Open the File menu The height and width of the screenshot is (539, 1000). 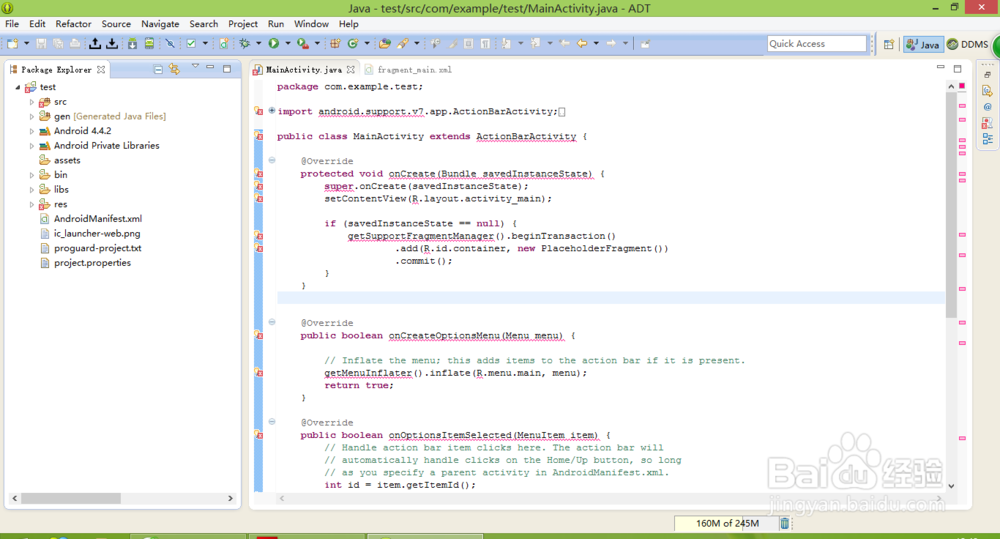point(12,24)
